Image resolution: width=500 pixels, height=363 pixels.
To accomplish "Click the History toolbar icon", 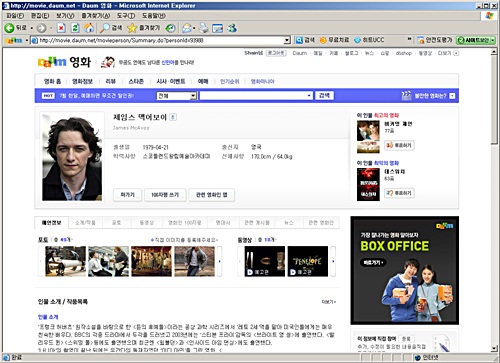I will point(171,28).
